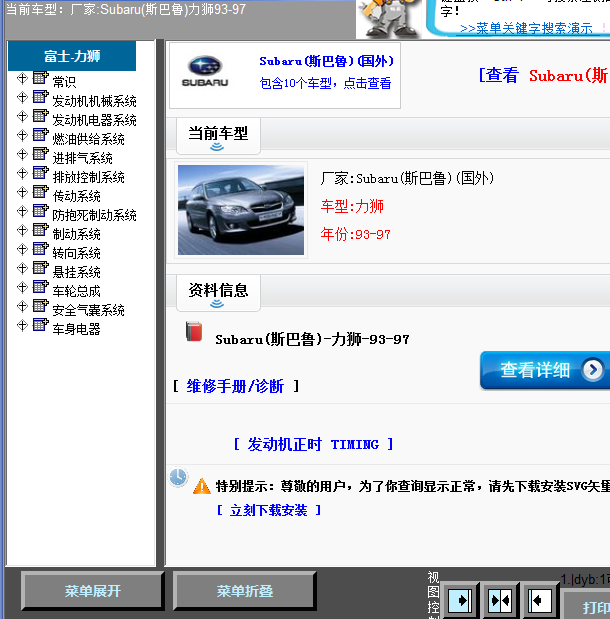
Task: Click the table icon beside 制动系统
Action: pos(40,229)
